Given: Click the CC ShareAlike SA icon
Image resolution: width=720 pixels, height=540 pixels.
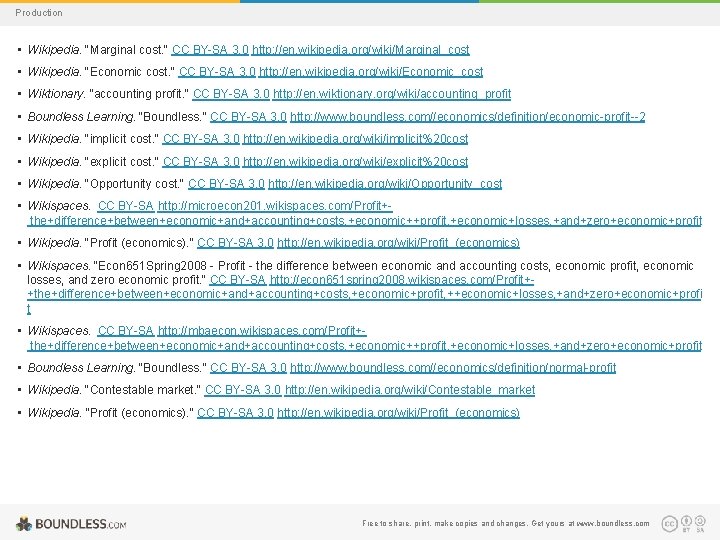Looking at the screenshot, I should (700, 523).
